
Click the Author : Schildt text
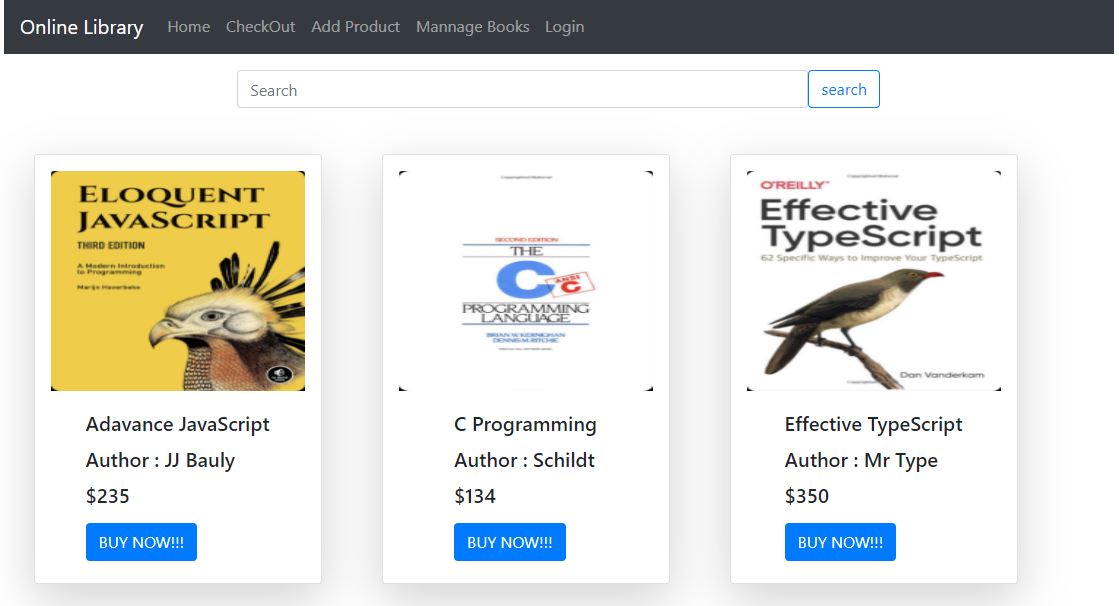coord(524,460)
